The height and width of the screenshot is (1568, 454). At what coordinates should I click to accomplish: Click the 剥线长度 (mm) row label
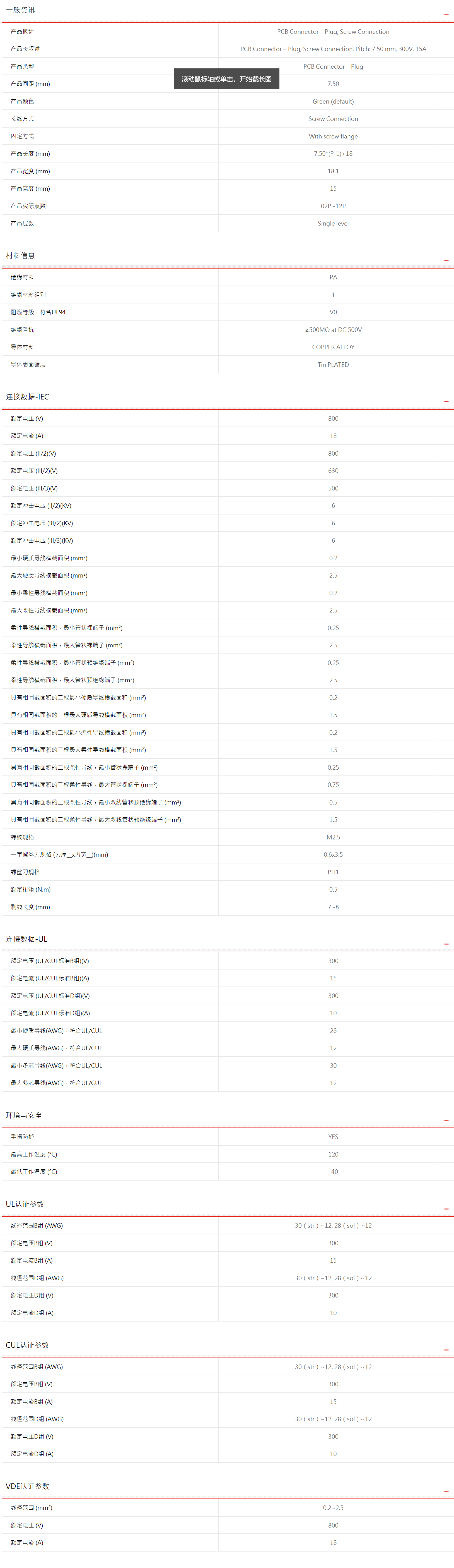[x=30, y=907]
